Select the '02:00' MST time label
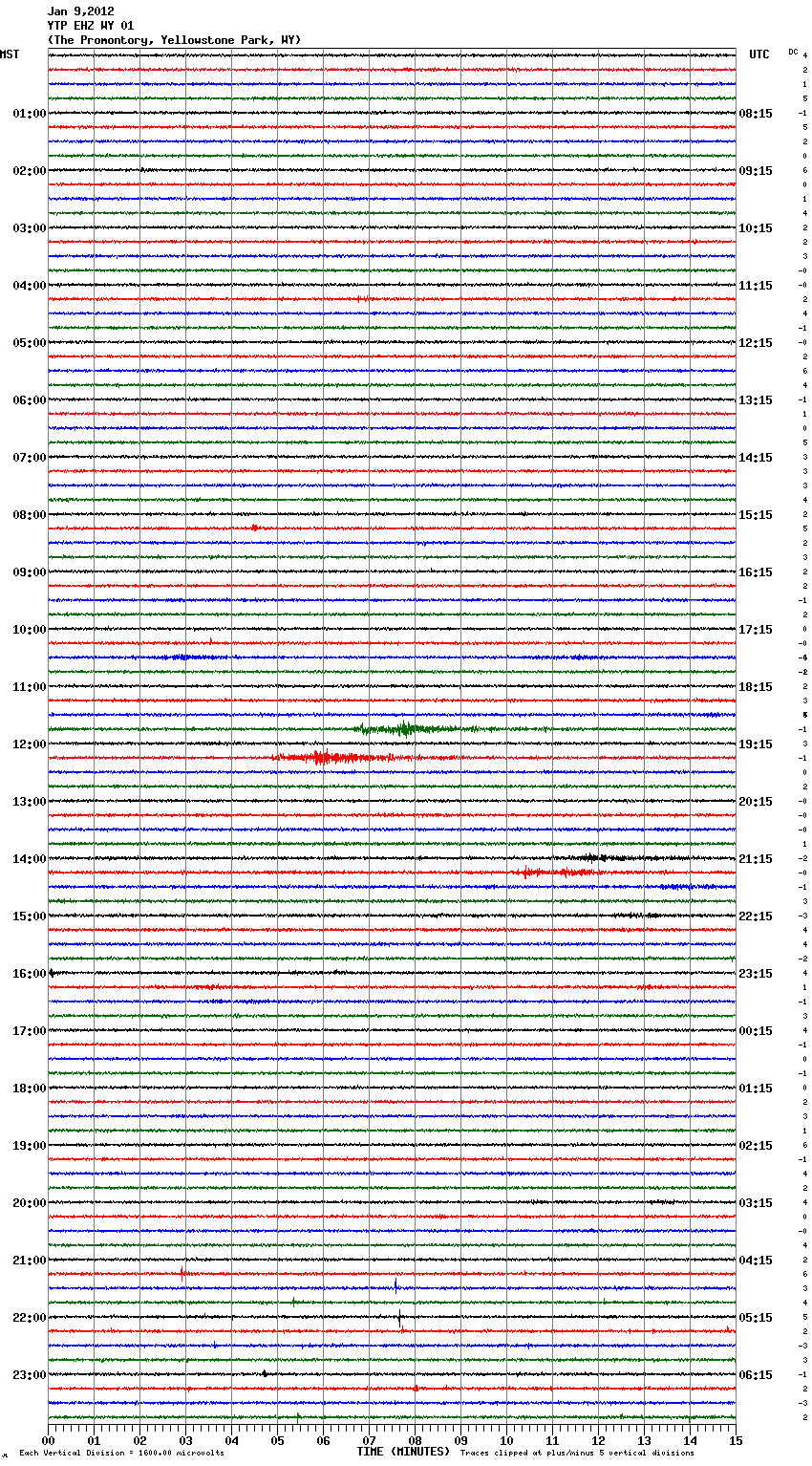Image resolution: width=812 pixels, height=1466 pixels. click(x=30, y=171)
